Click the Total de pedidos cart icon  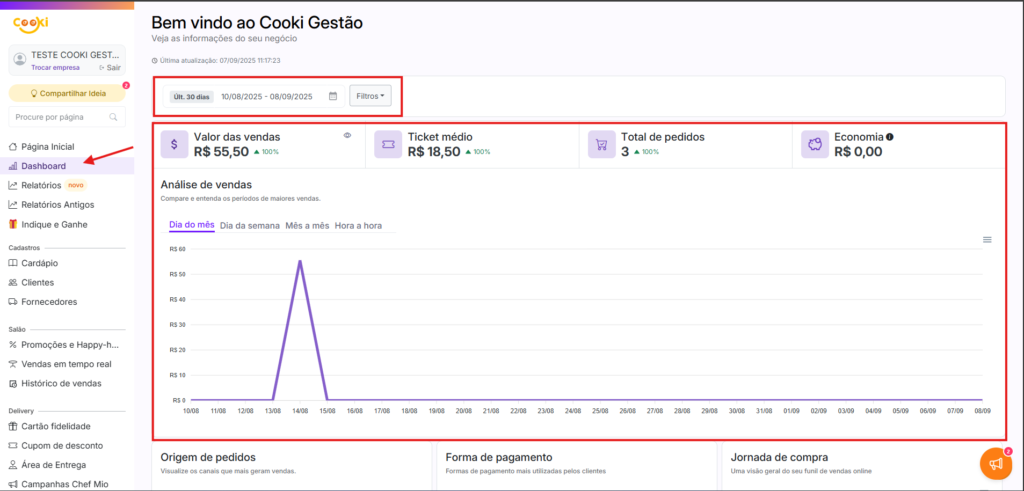[602, 145]
